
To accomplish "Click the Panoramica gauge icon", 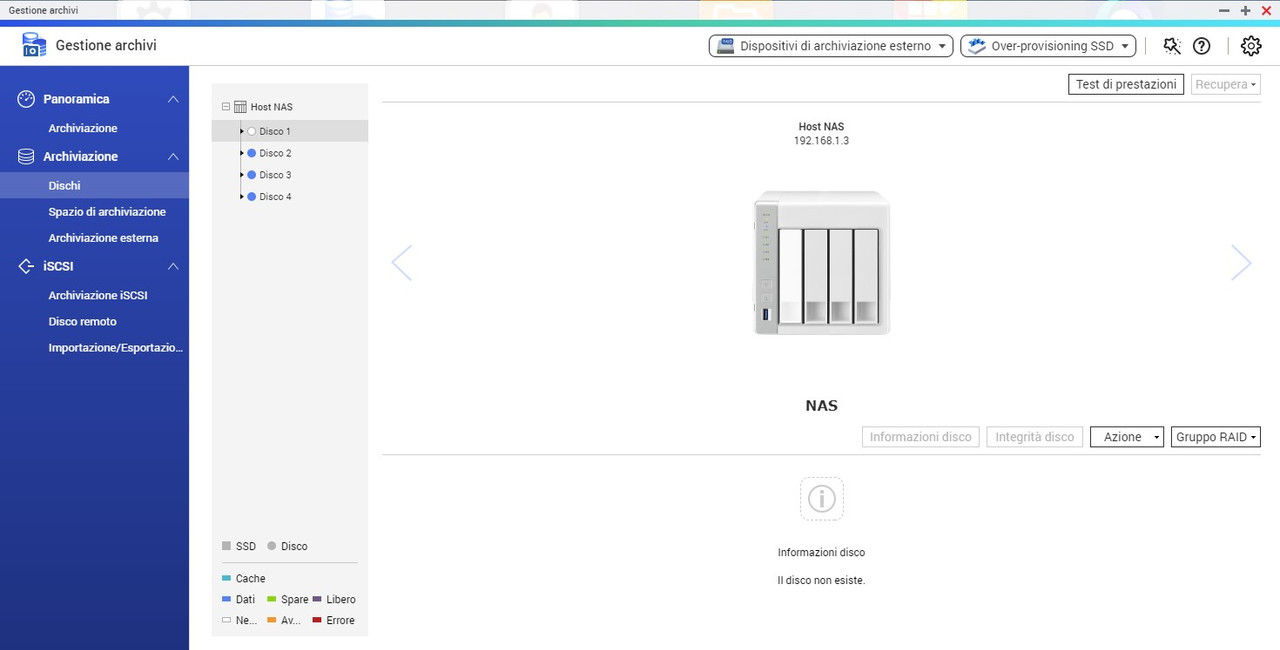I will click(27, 99).
